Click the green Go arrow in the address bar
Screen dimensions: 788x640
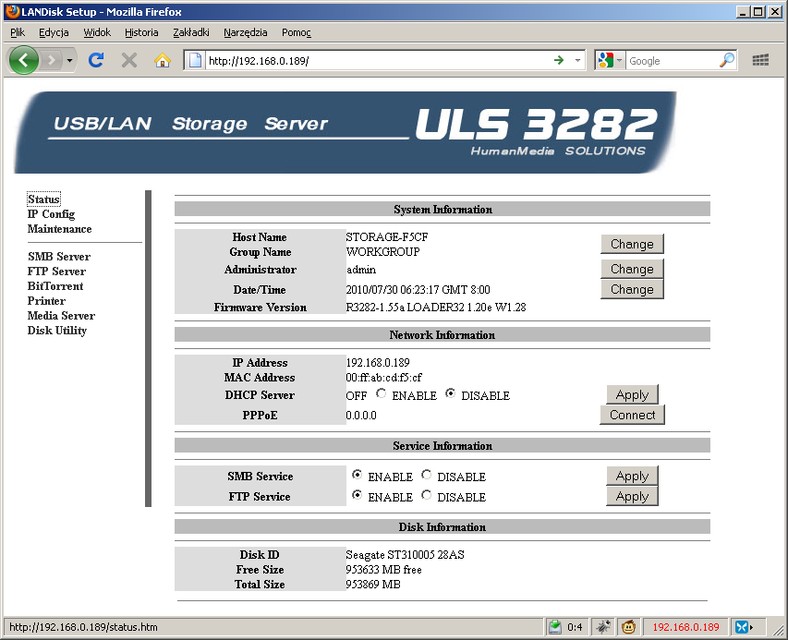click(x=558, y=60)
